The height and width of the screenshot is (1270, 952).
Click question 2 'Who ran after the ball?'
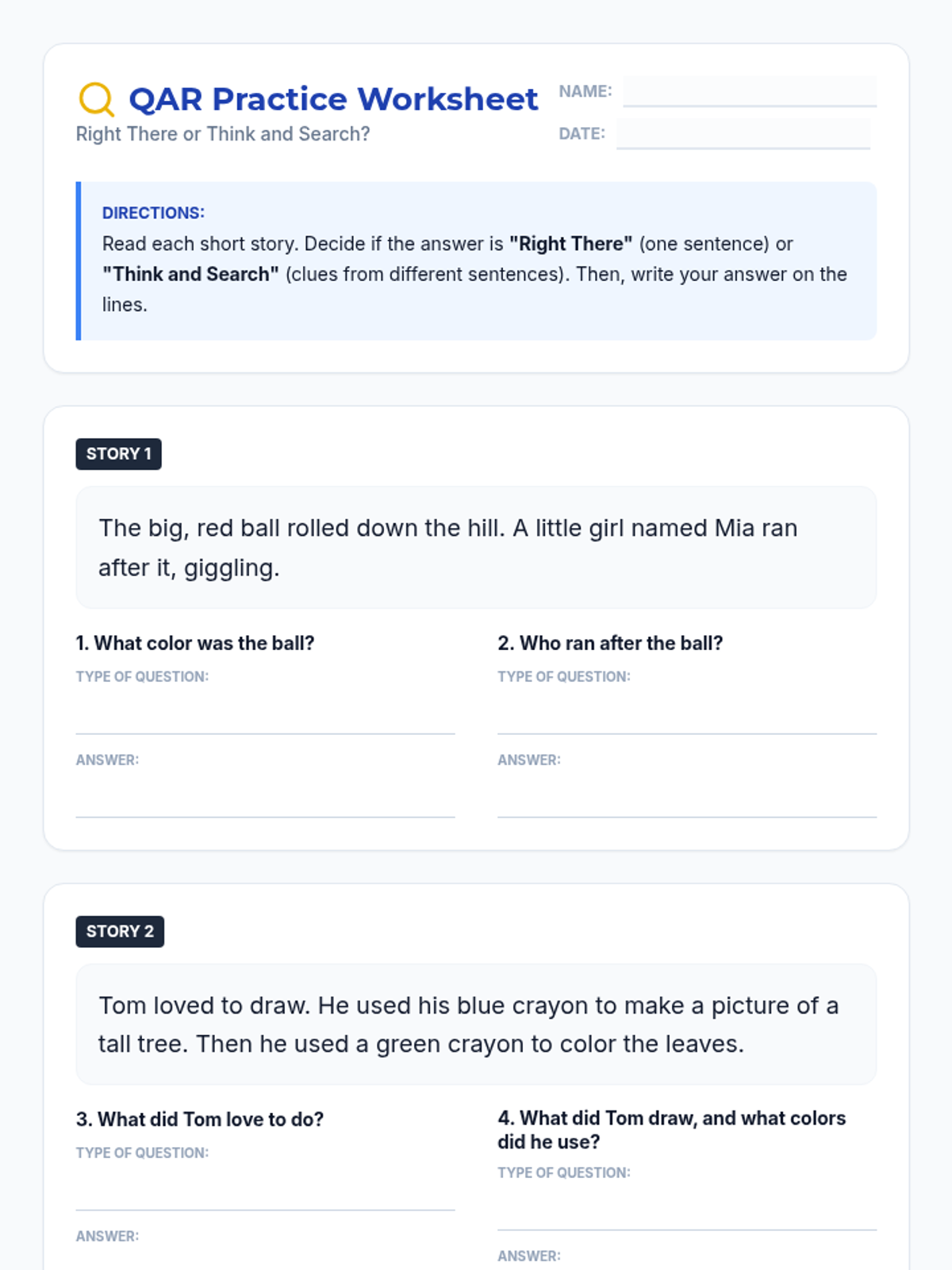point(610,643)
